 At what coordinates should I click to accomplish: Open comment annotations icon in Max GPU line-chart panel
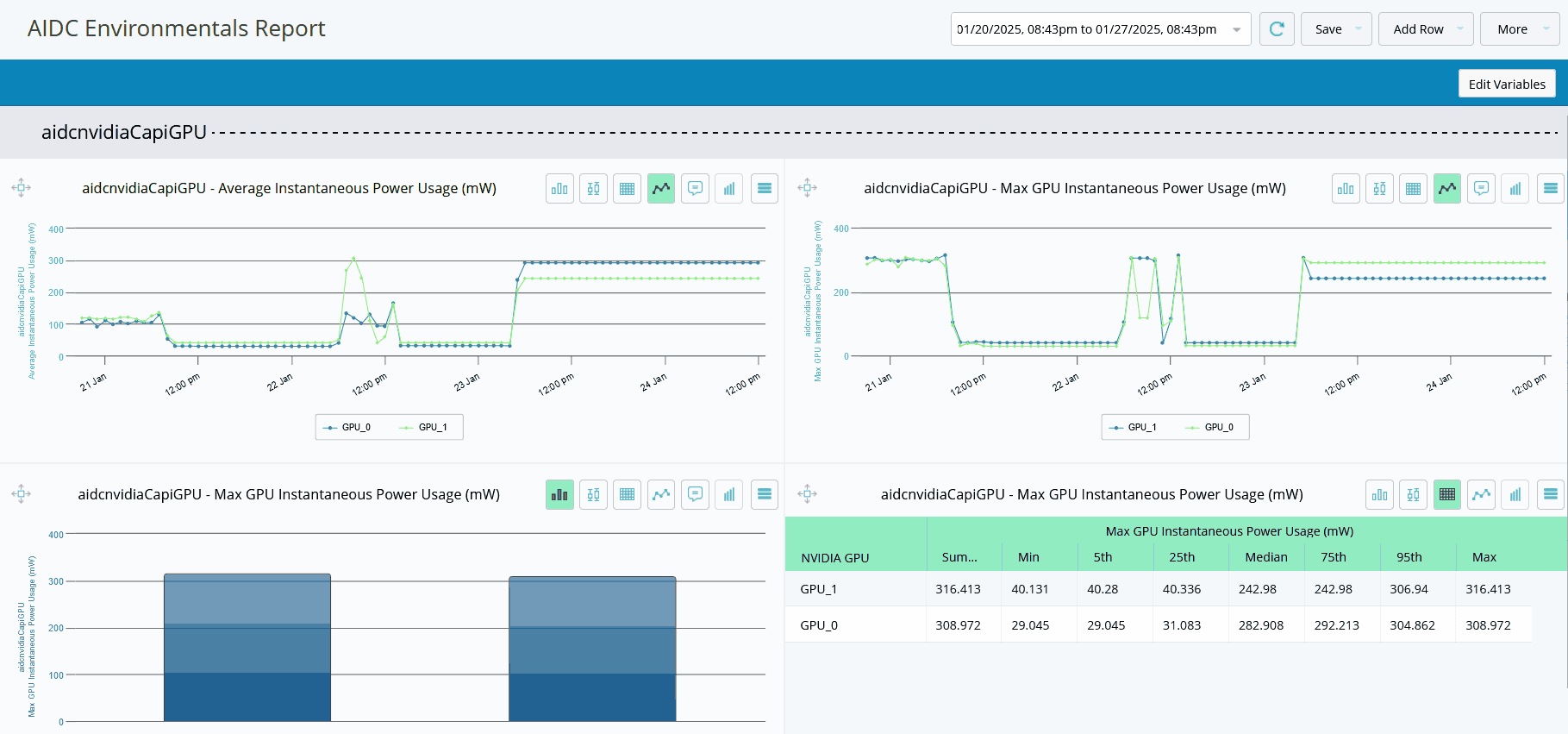1481,189
